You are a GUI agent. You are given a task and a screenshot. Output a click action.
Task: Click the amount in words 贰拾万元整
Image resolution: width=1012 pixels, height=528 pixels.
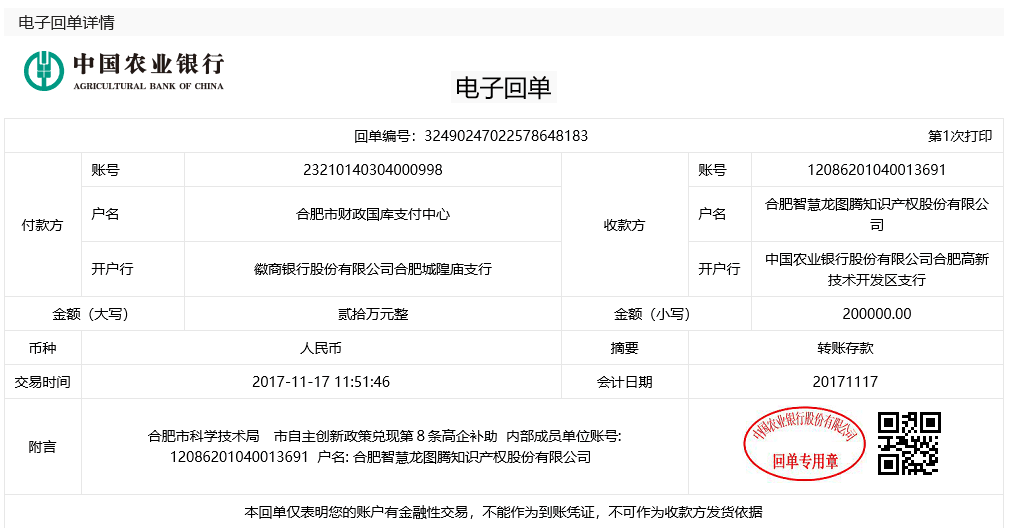[x=372, y=314]
